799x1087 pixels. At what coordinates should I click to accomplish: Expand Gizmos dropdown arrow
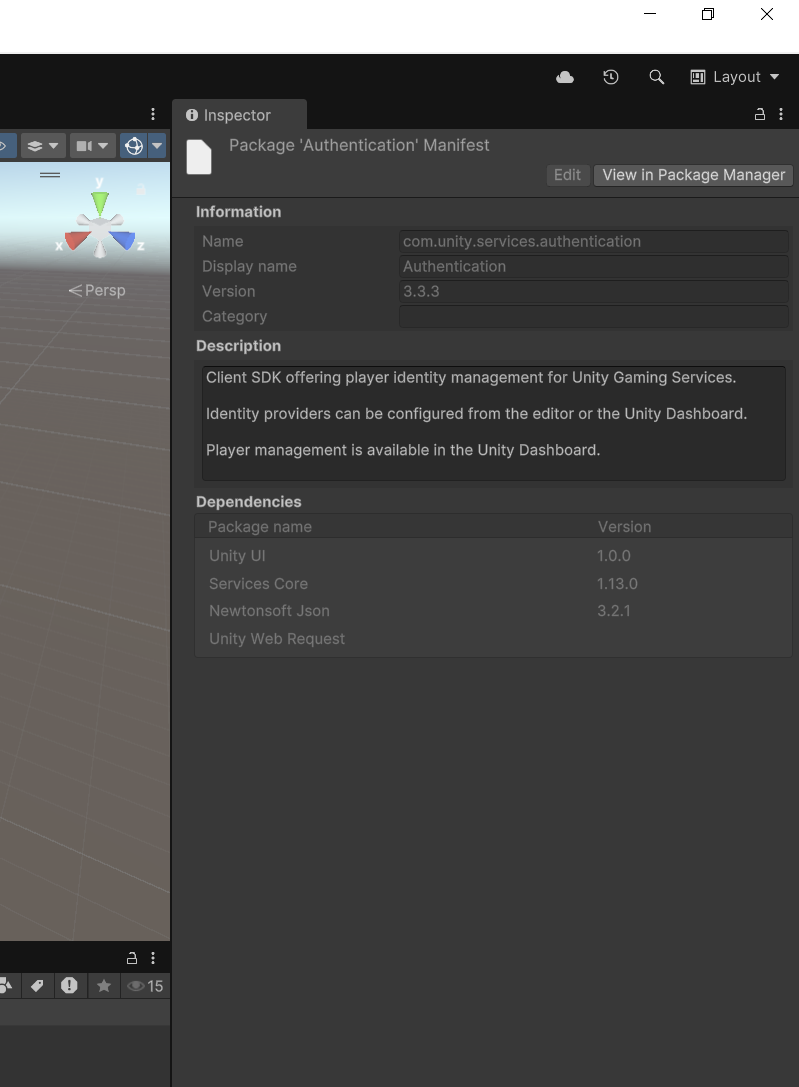157,146
